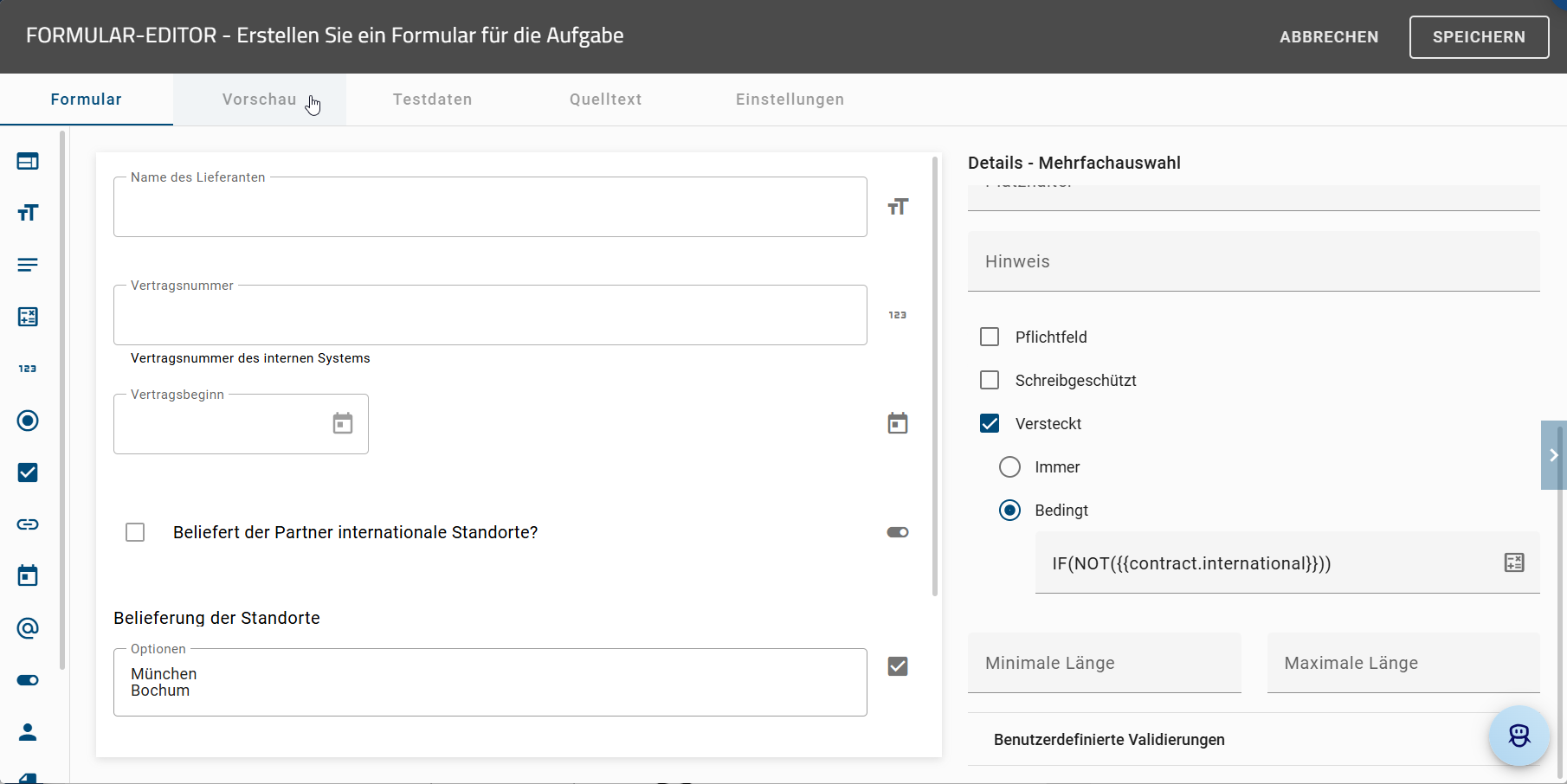The height and width of the screenshot is (784, 1567).
Task: Switch to the Vorschau tab
Action: click(259, 99)
